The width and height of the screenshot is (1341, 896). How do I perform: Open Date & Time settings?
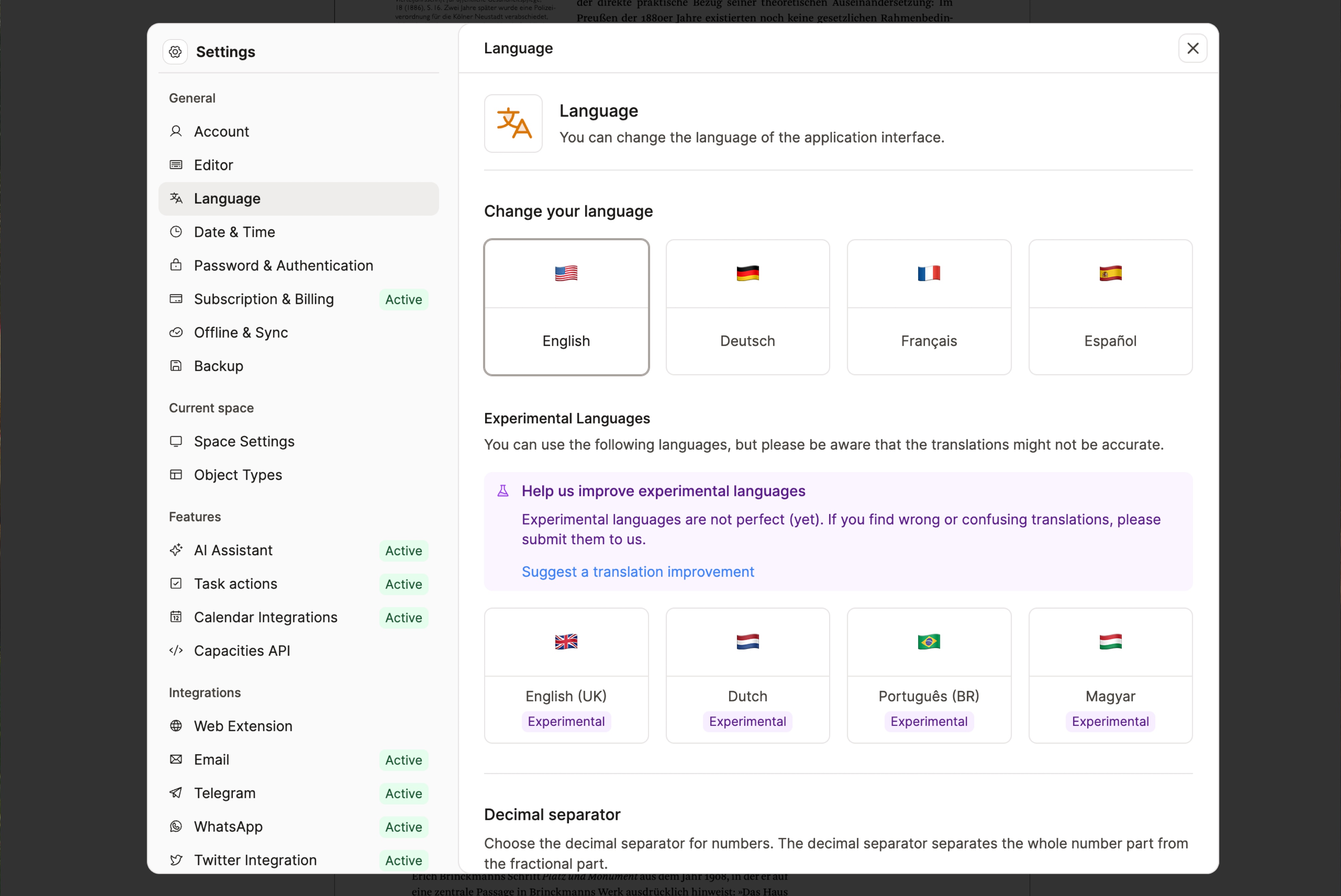coord(298,232)
